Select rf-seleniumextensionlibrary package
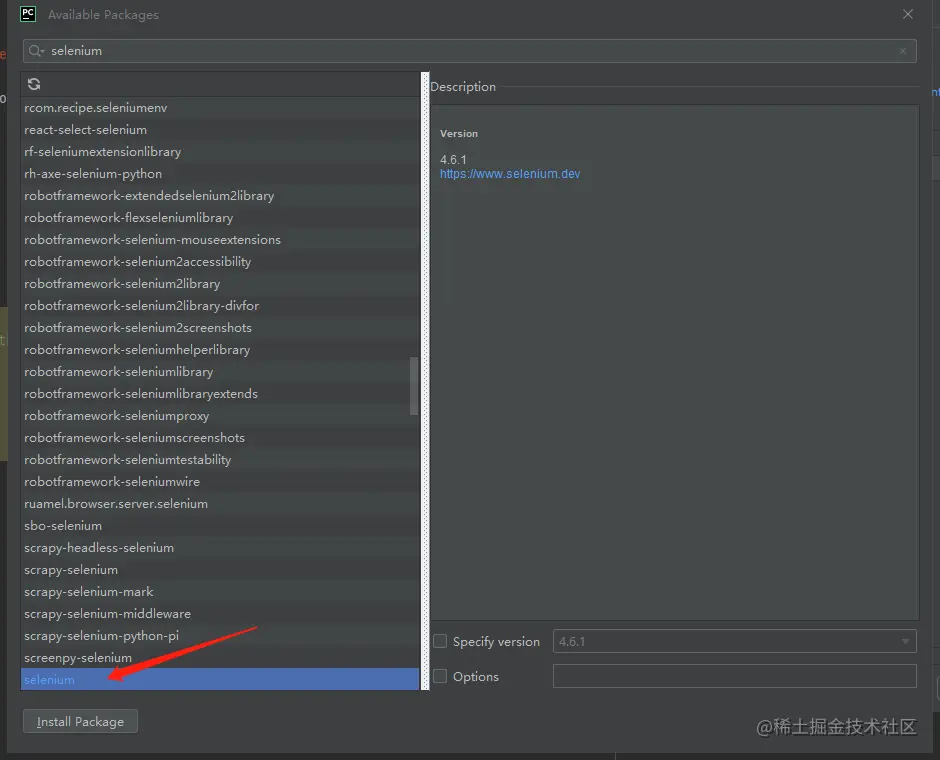 pos(220,152)
